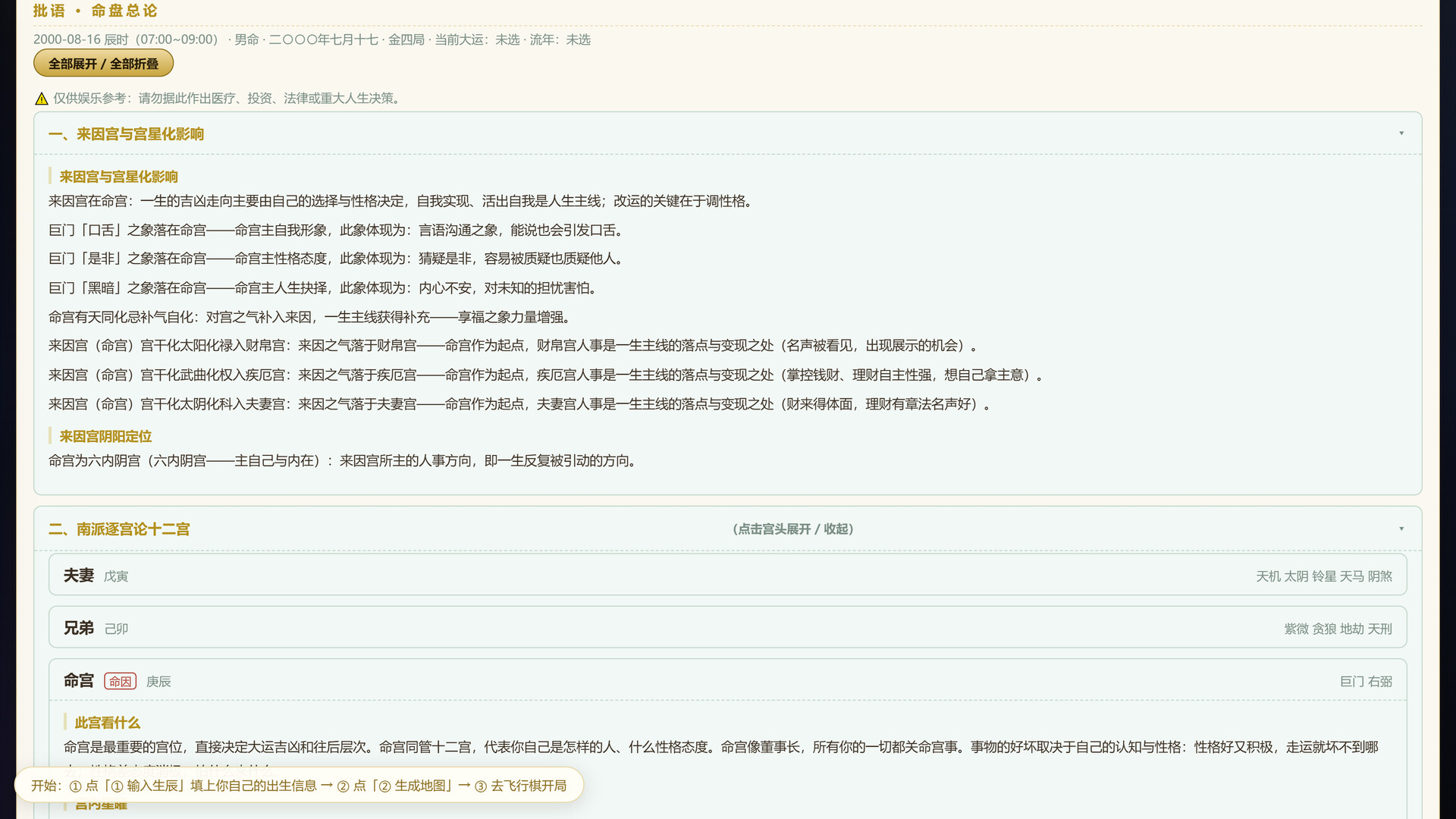Click the subheading 此宫看什么
This screenshot has height=819, width=1456.
pyautogui.click(x=107, y=723)
